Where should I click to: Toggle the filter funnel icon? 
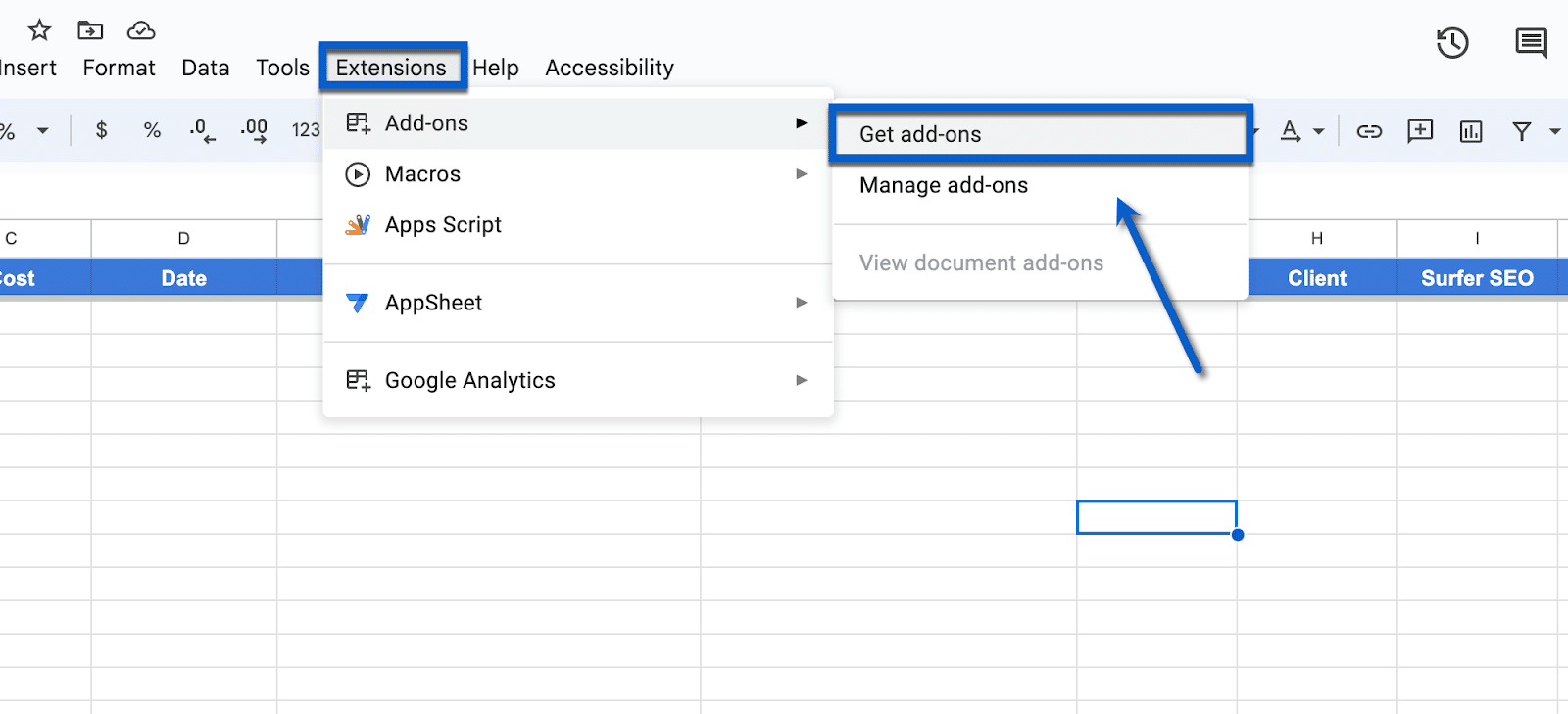click(x=1522, y=131)
